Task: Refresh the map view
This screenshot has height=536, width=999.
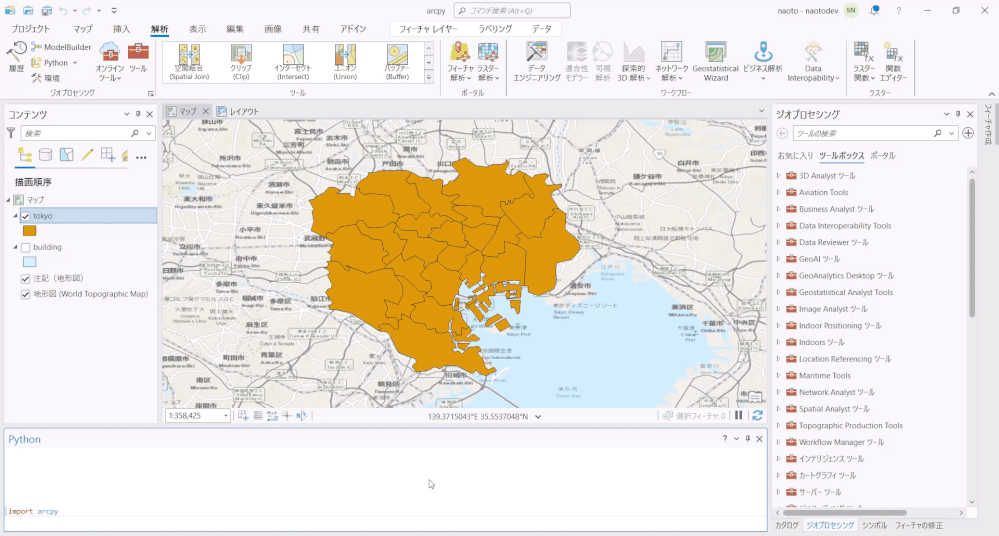Action: (757, 416)
